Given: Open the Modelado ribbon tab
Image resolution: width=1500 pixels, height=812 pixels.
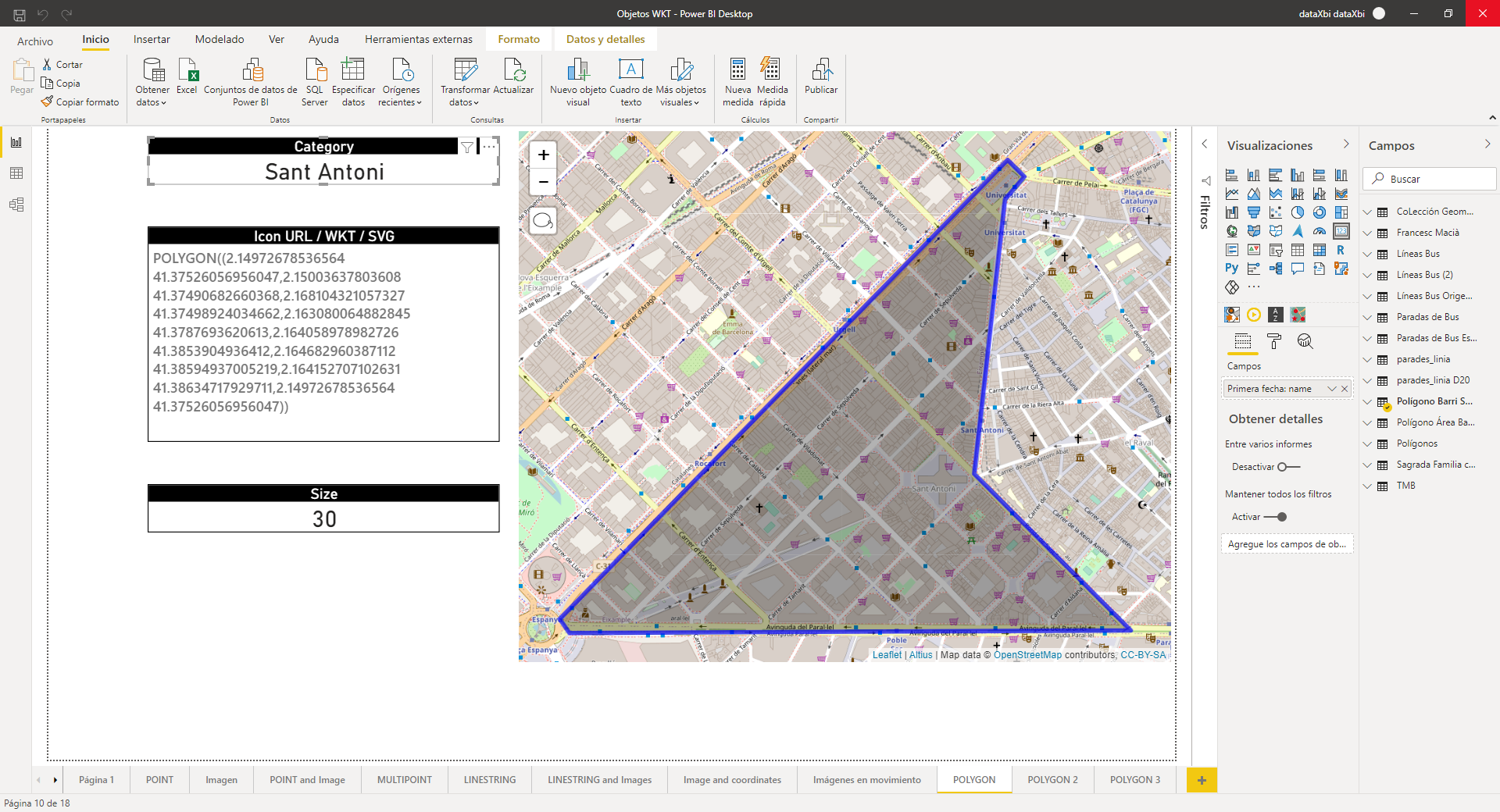Looking at the screenshot, I should point(220,39).
